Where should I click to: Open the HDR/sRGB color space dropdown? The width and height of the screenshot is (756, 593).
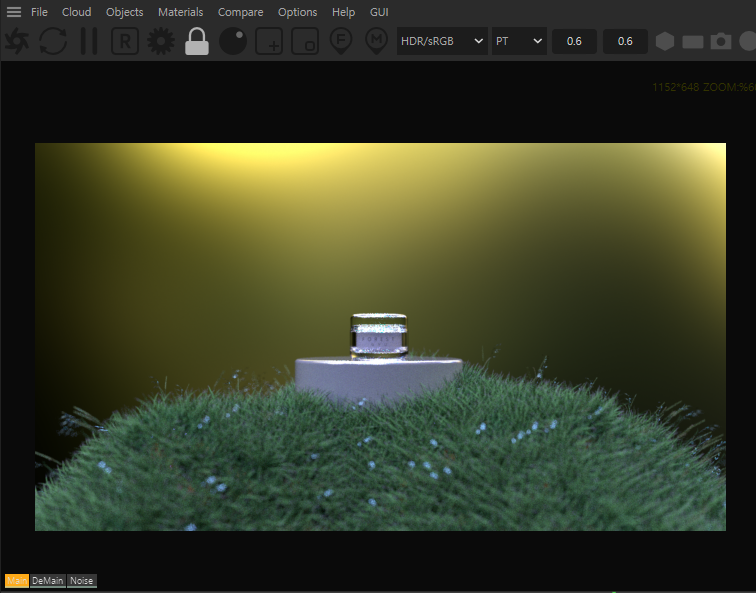pyautogui.click(x=442, y=41)
